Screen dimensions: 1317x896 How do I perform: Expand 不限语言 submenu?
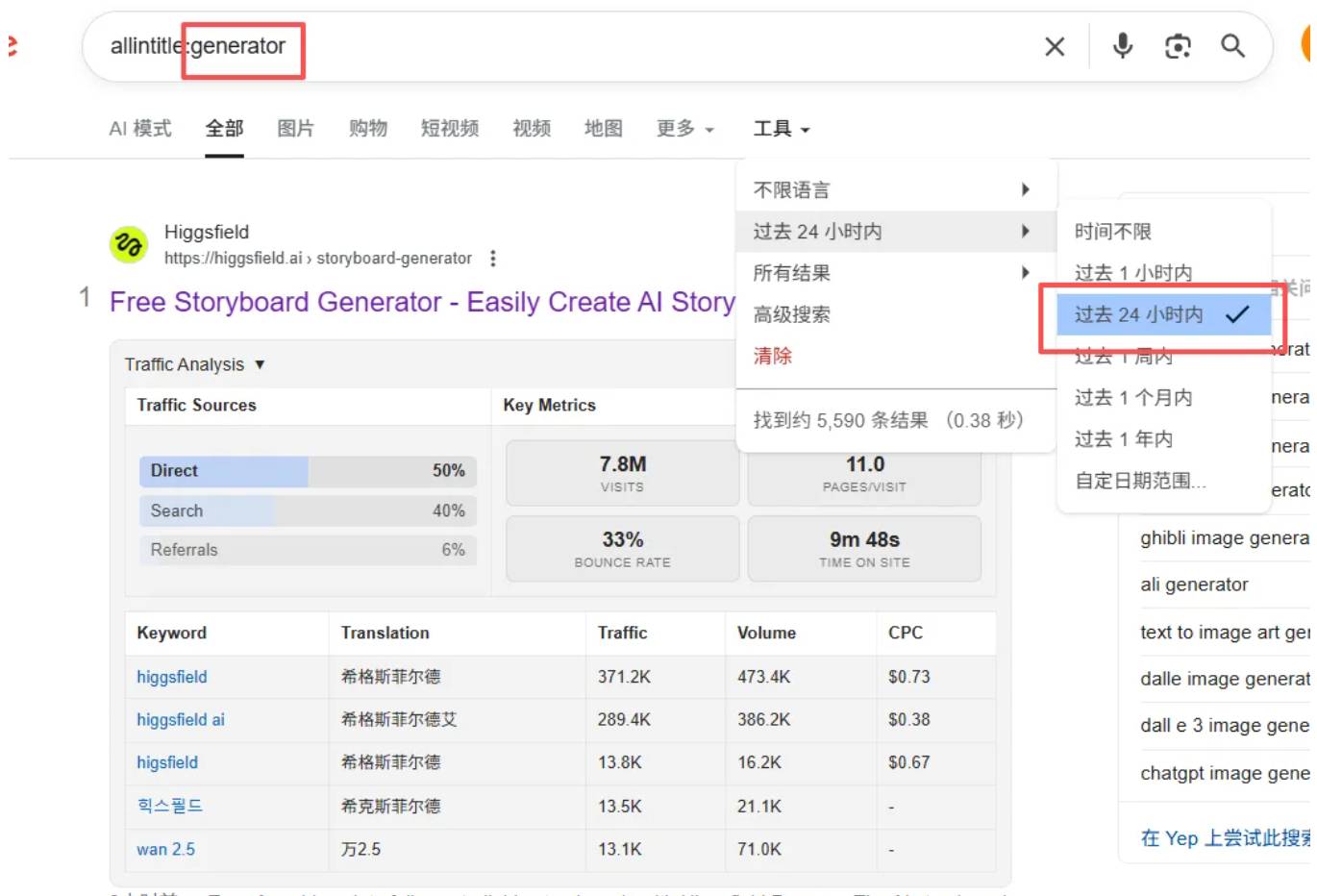[x=896, y=189]
